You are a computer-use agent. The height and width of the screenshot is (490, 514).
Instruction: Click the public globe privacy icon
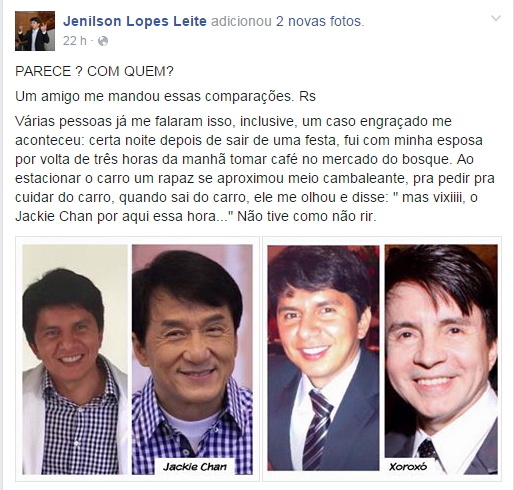coord(103,41)
